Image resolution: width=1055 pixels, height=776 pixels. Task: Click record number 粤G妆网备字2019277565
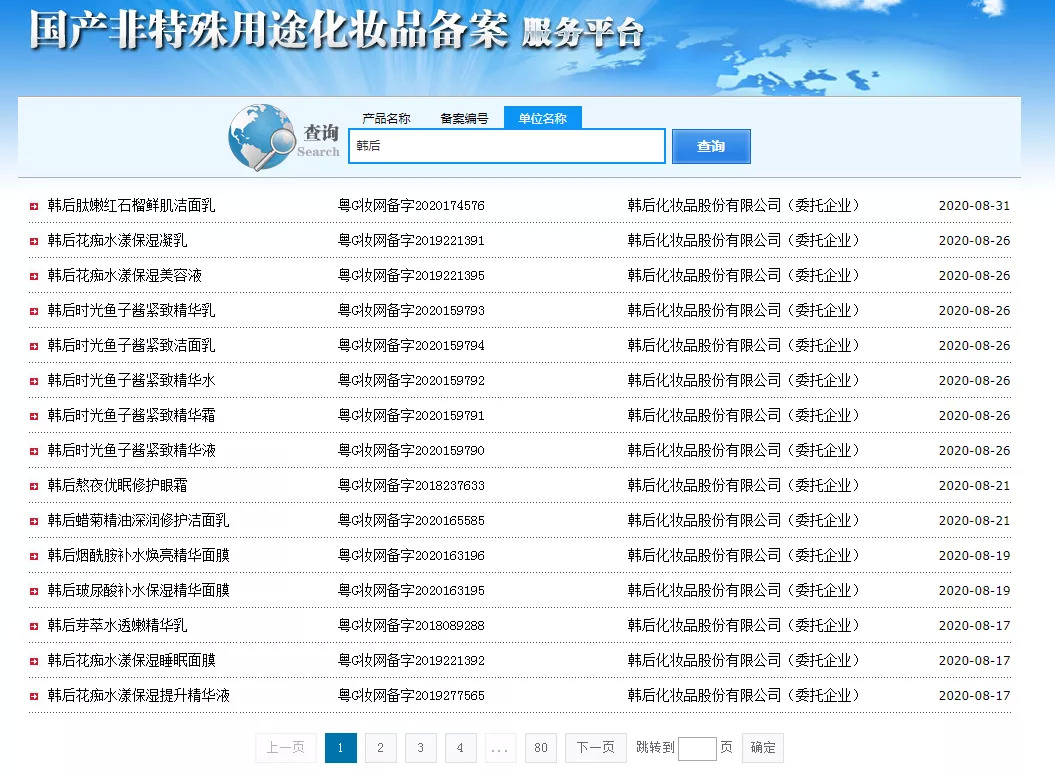(x=411, y=695)
